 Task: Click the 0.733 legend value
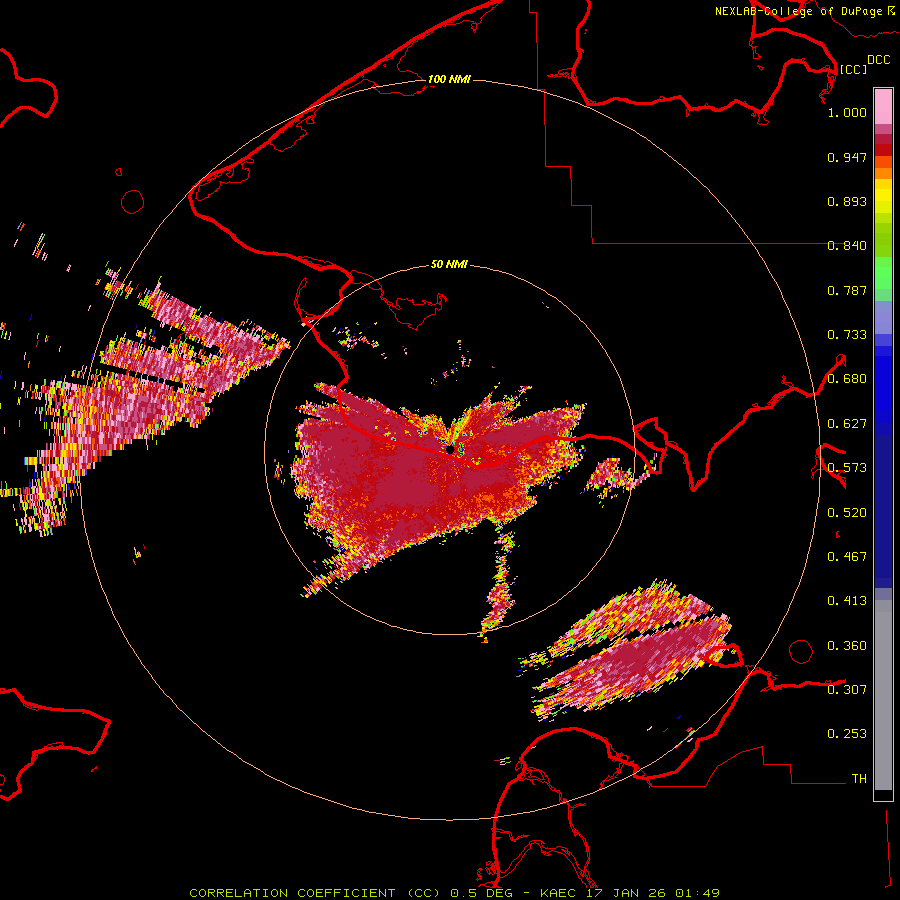tap(847, 335)
